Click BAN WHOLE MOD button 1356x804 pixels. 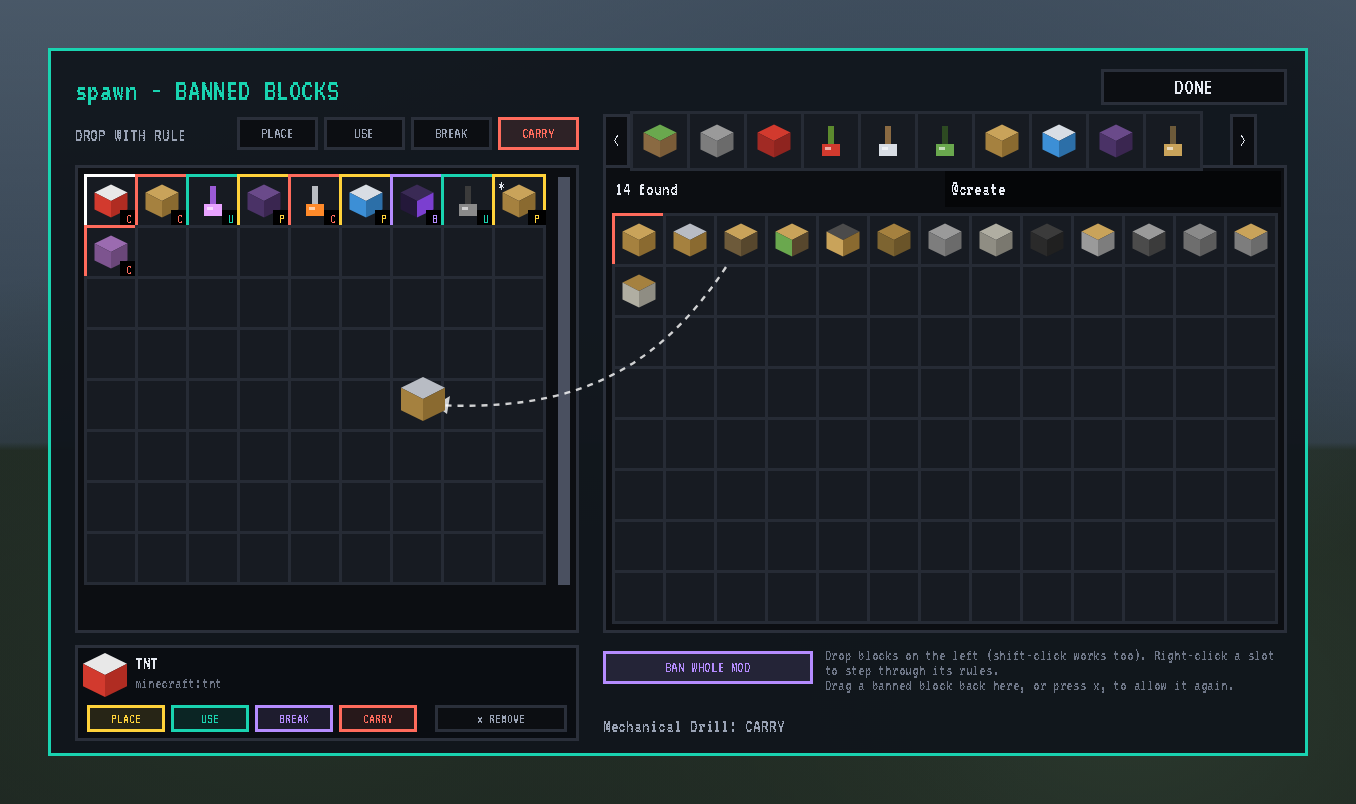pos(708,667)
